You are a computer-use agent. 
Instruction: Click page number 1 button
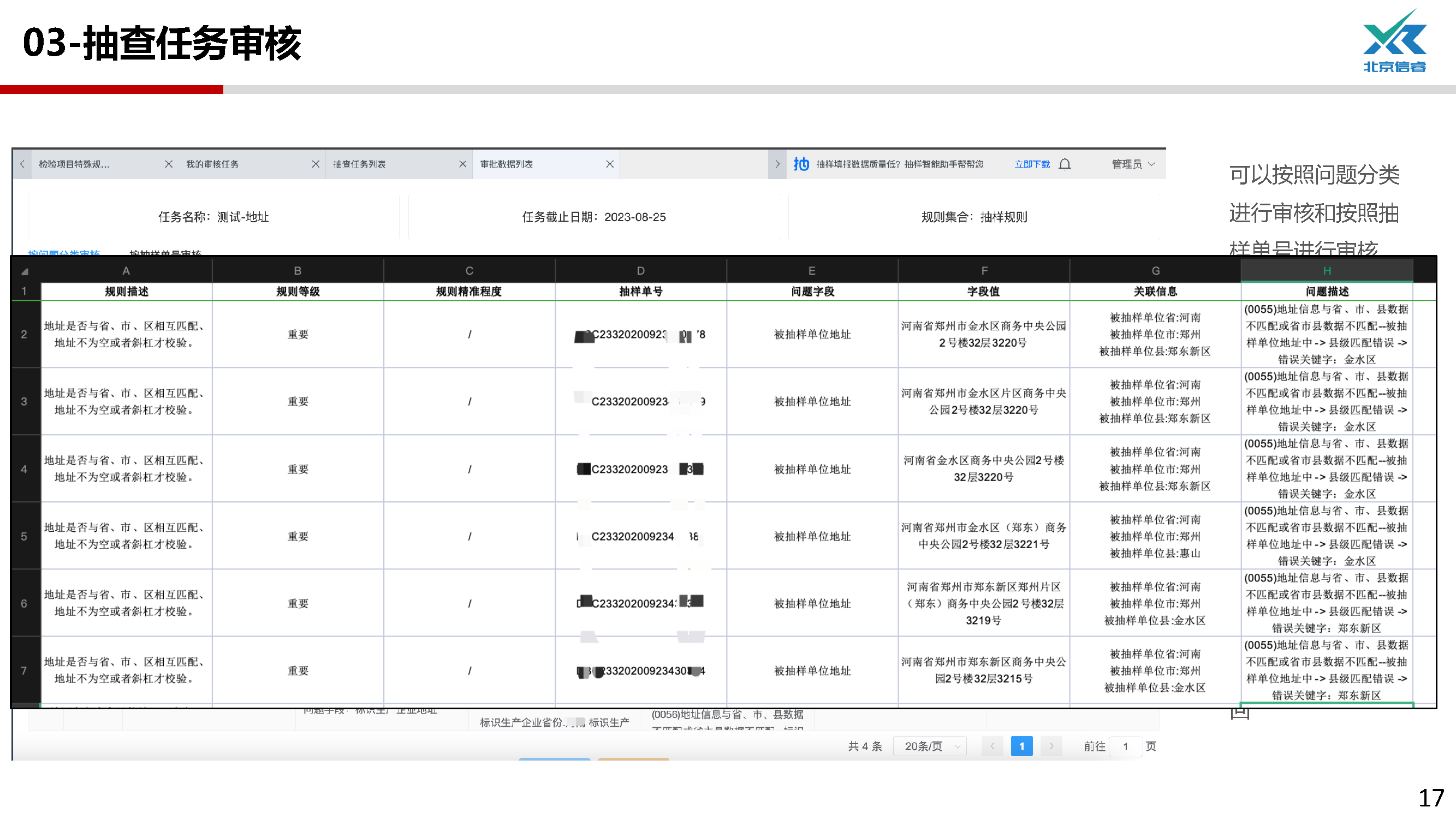[x=1021, y=746]
